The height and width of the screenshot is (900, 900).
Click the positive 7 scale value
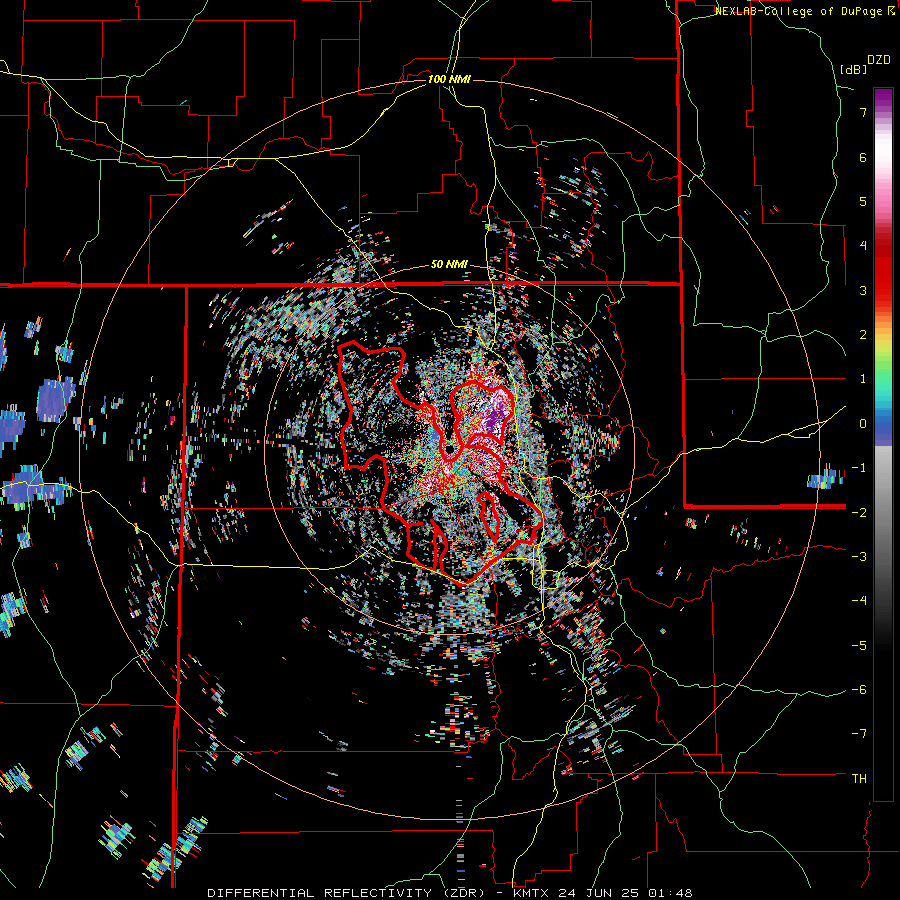pos(863,112)
